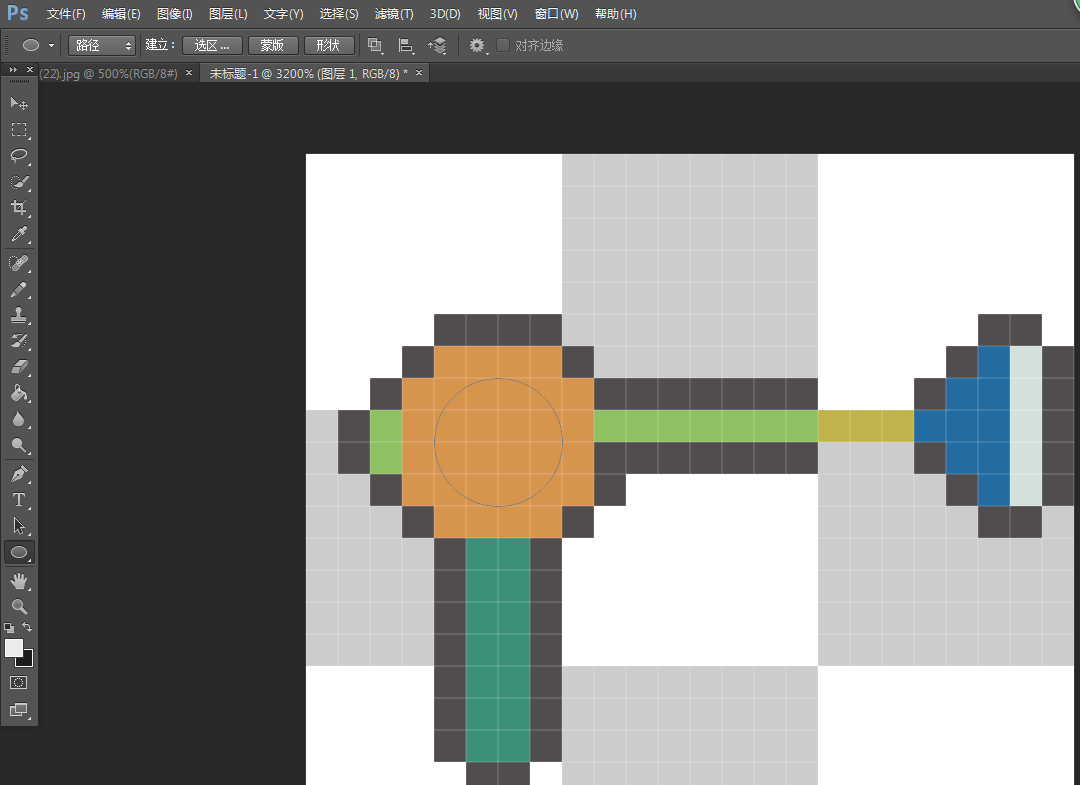Open the 文件(F) menu

[x=66, y=14]
